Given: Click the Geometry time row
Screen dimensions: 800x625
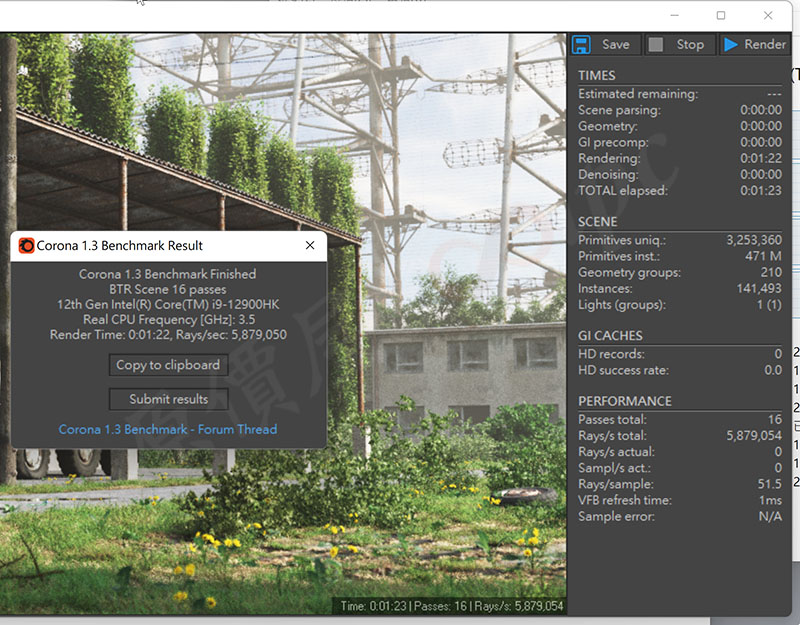Looking at the screenshot, I should pos(680,126).
